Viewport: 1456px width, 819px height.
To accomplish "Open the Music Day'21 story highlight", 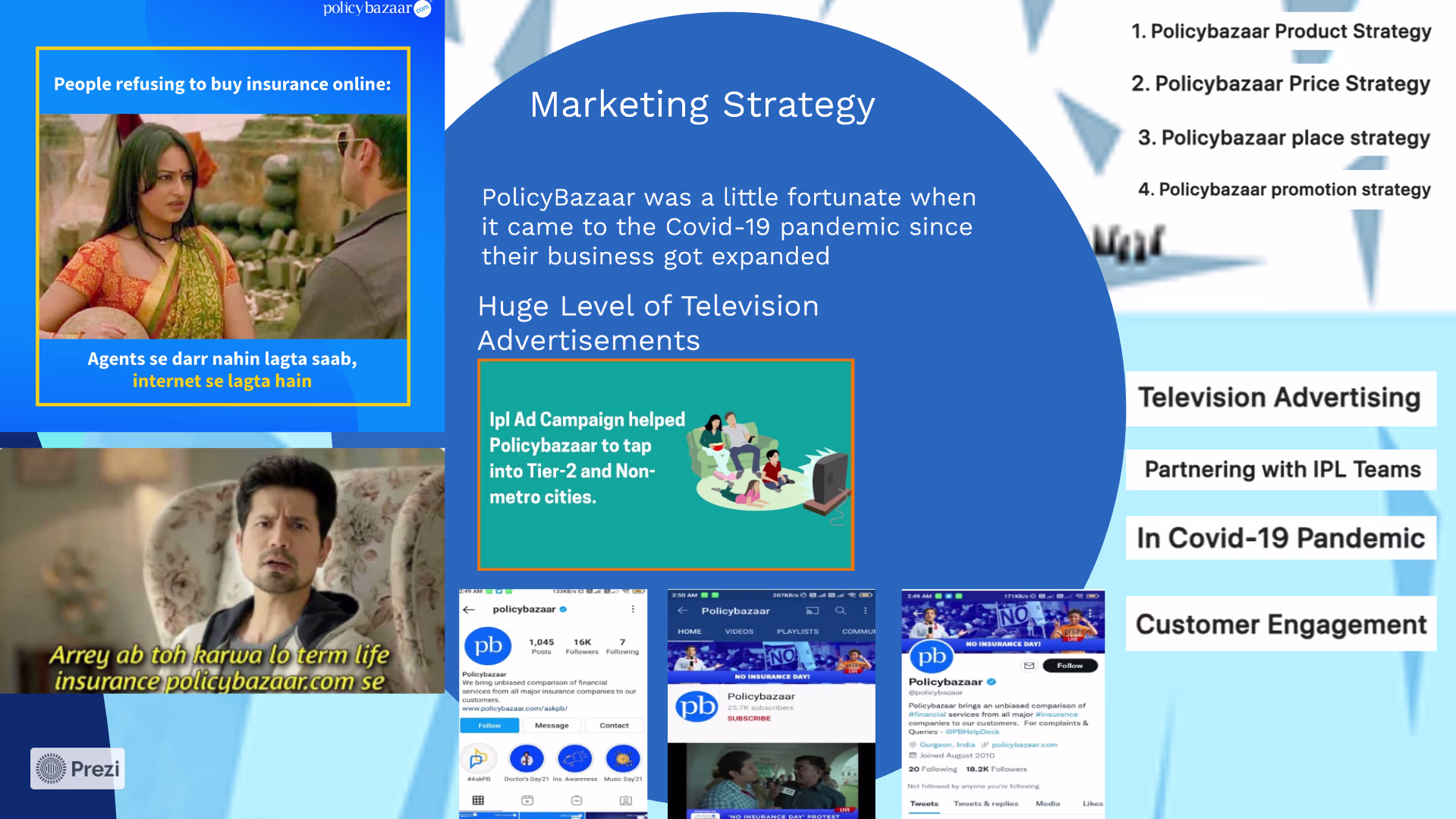I will point(623,760).
